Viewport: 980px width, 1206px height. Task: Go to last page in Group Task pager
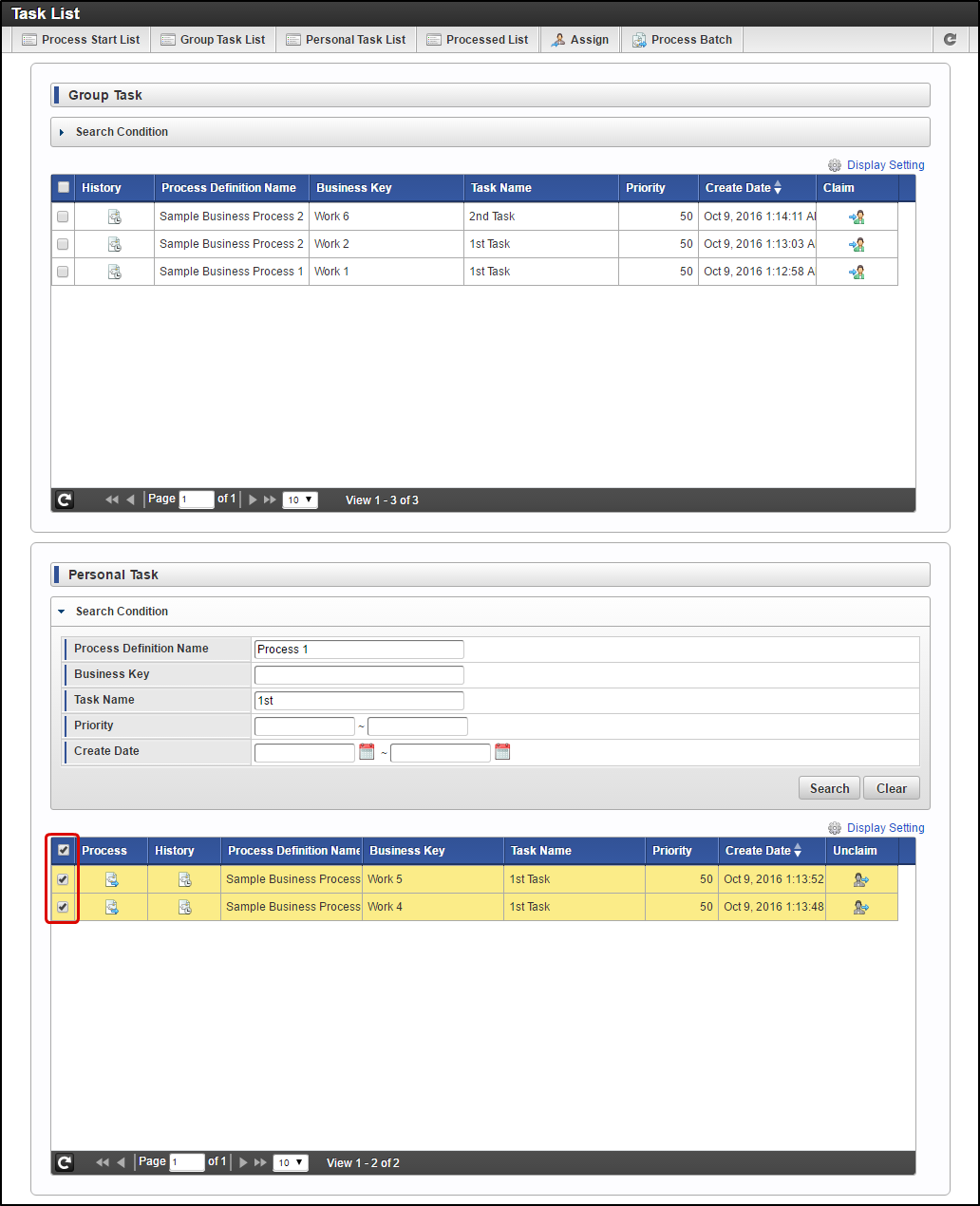click(270, 499)
